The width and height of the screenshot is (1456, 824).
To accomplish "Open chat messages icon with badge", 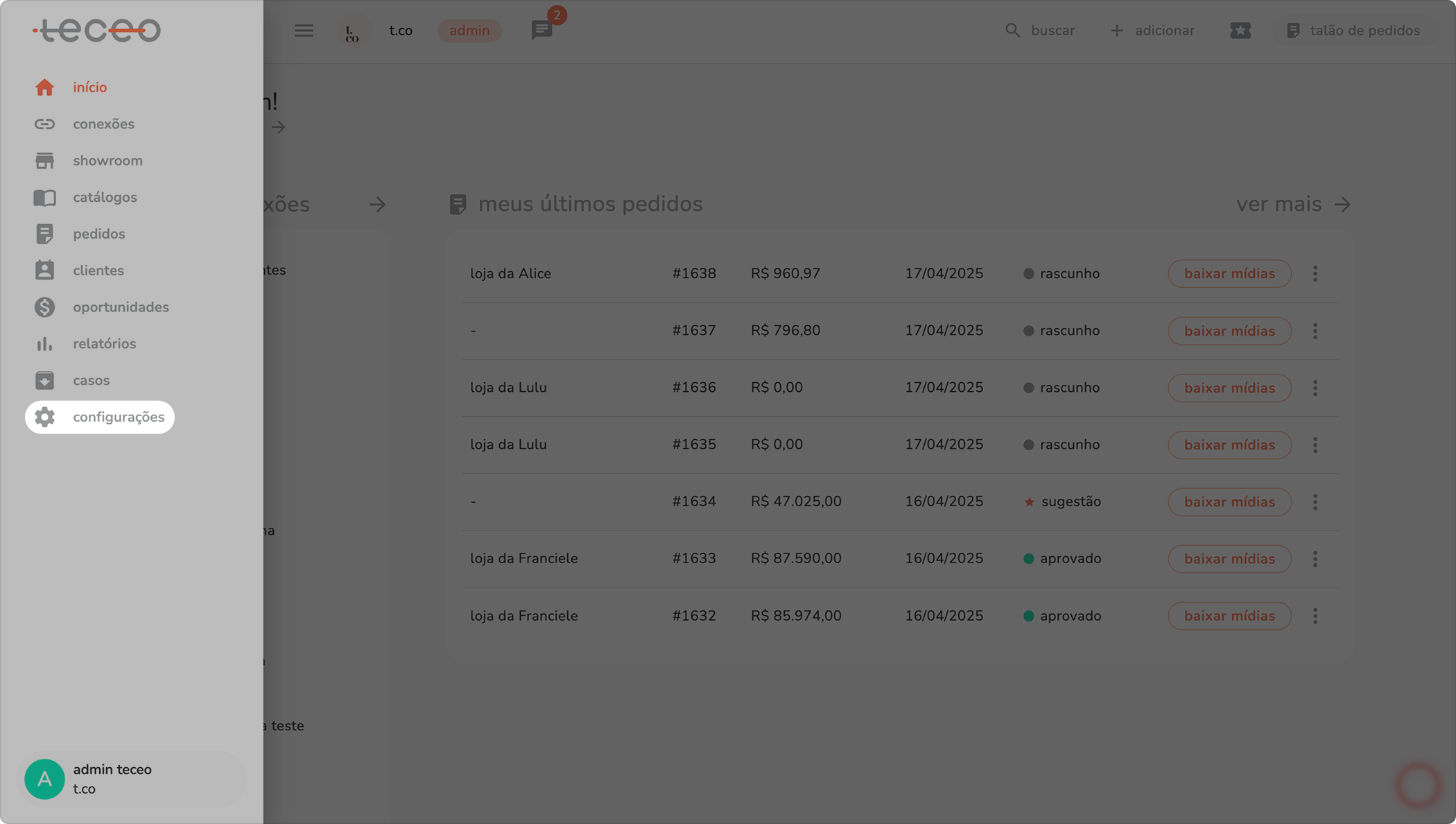I will (541, 31).
